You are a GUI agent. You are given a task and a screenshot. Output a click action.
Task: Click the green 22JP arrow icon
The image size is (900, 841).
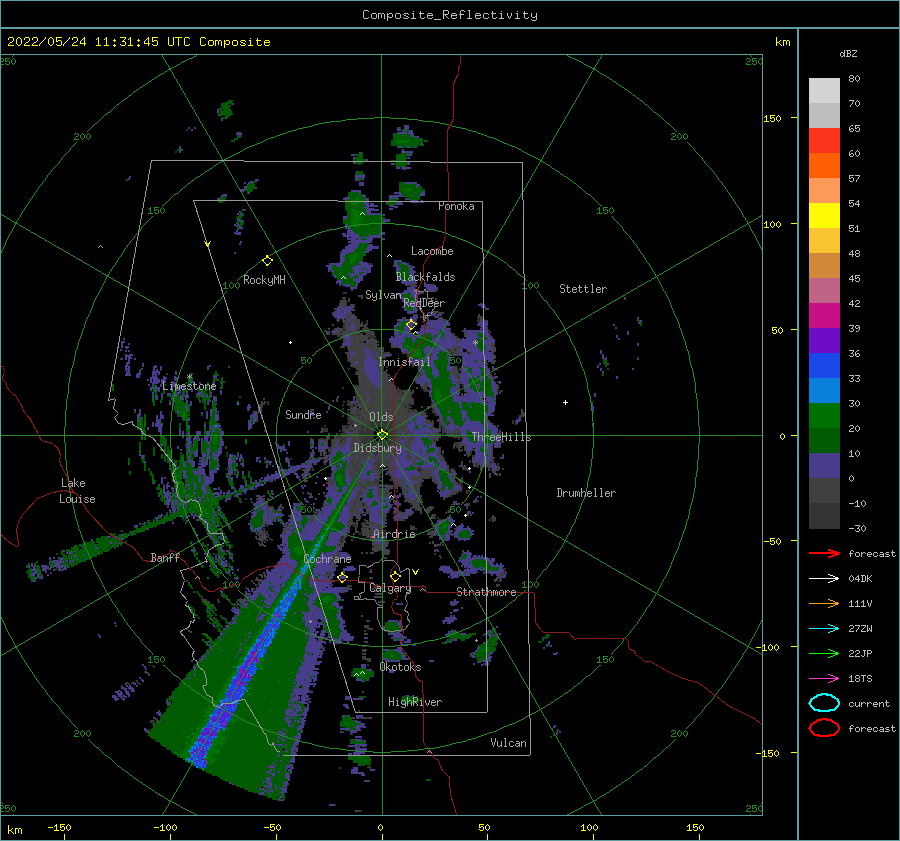point(824,653)
